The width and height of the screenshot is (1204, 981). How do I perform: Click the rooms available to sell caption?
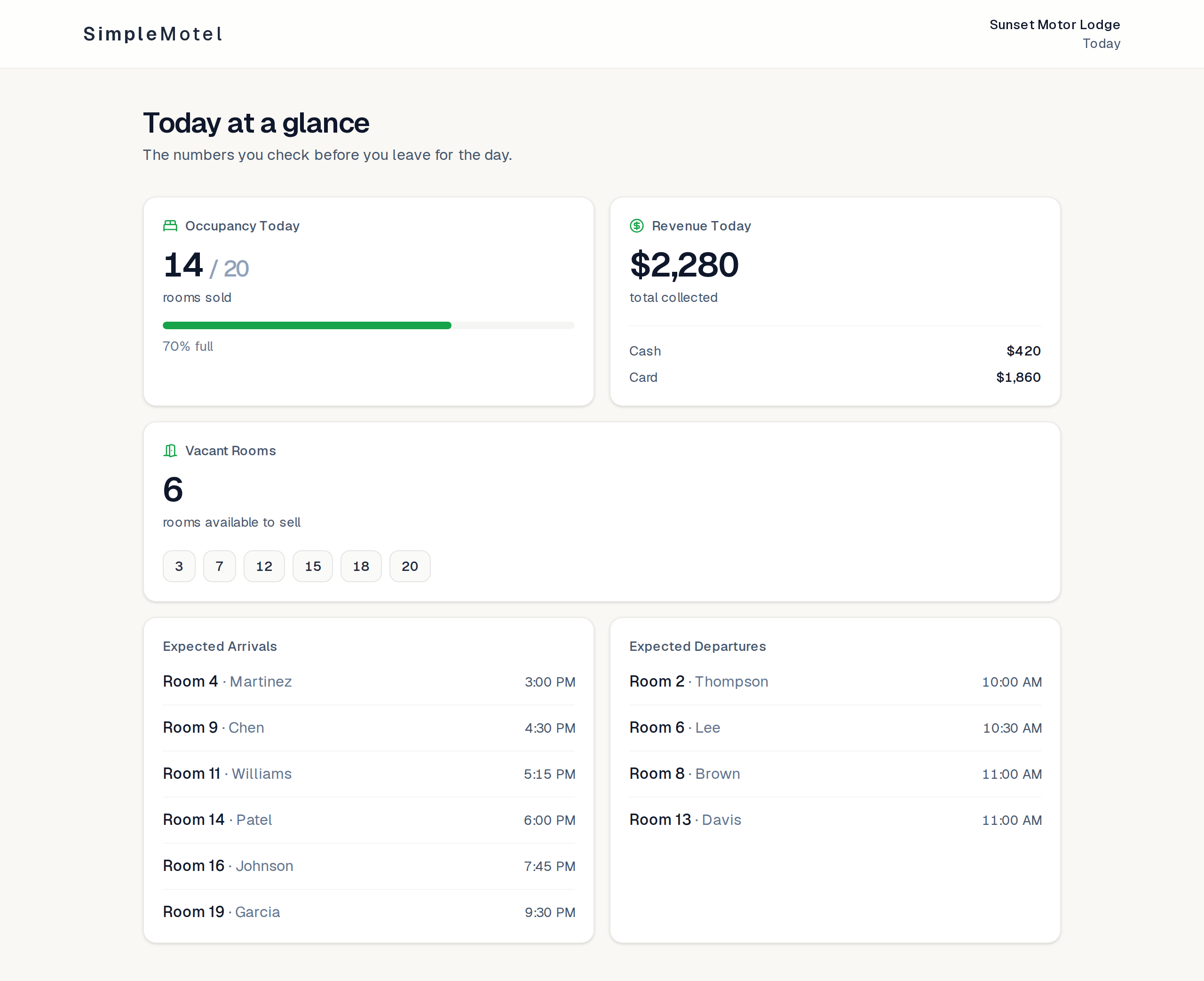[232, 522]
